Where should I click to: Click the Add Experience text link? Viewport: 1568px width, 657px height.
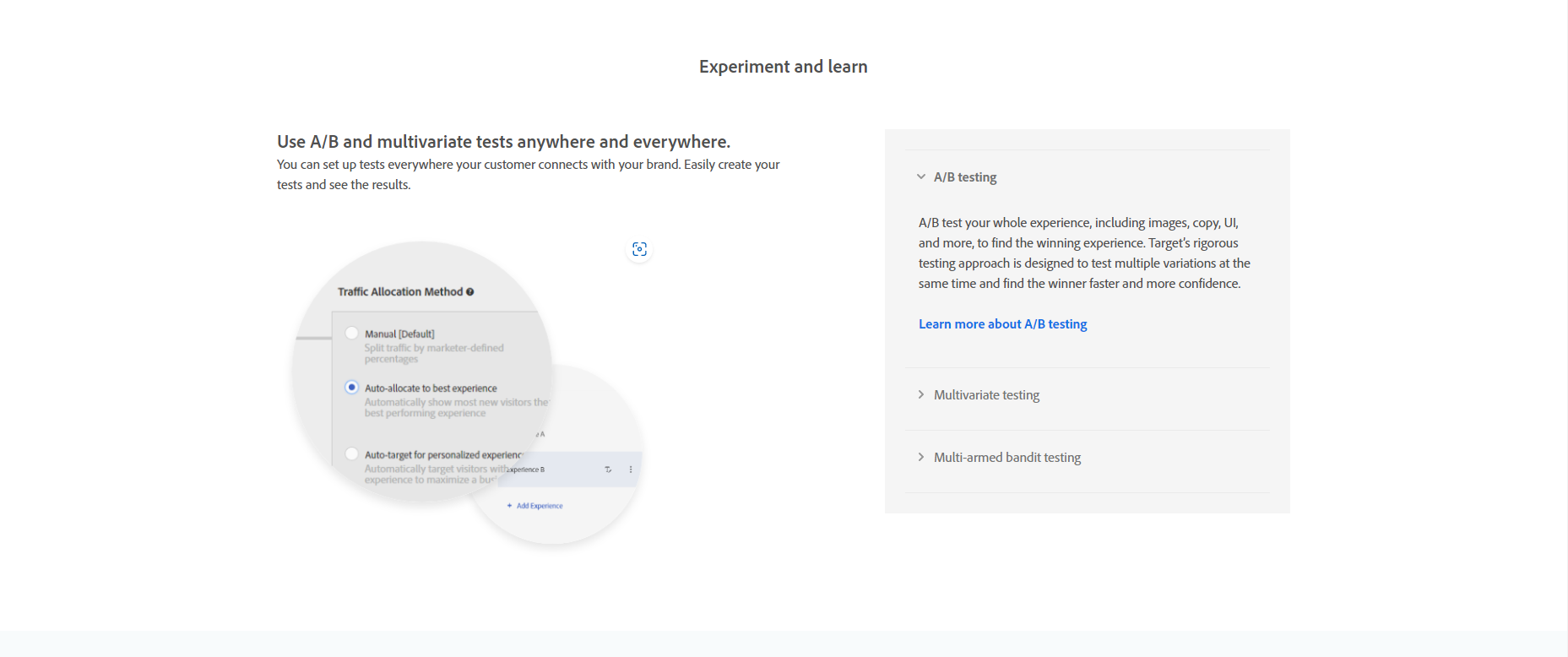tap(540, 506)
